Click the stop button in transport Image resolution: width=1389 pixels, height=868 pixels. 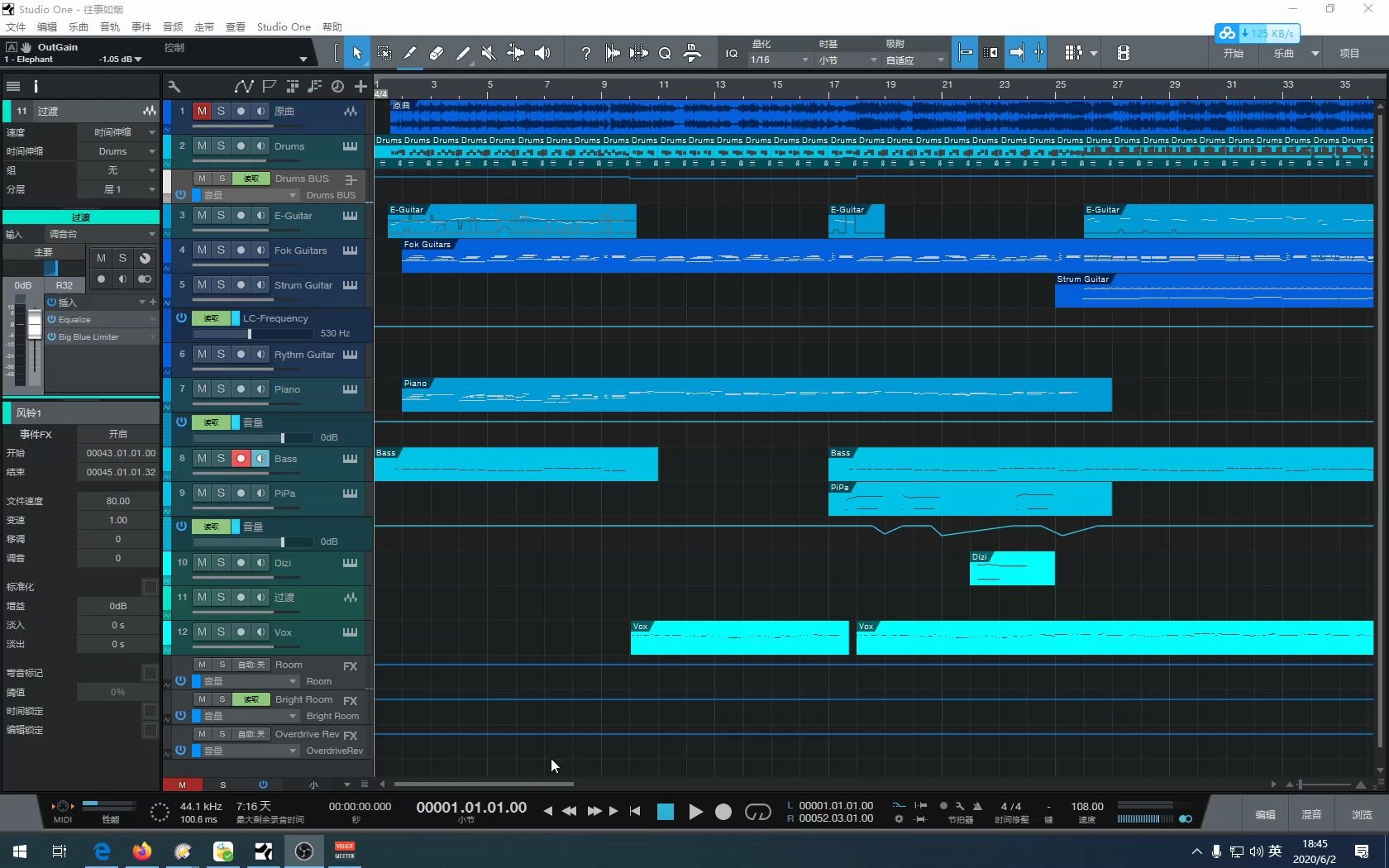tap(665, 812)
